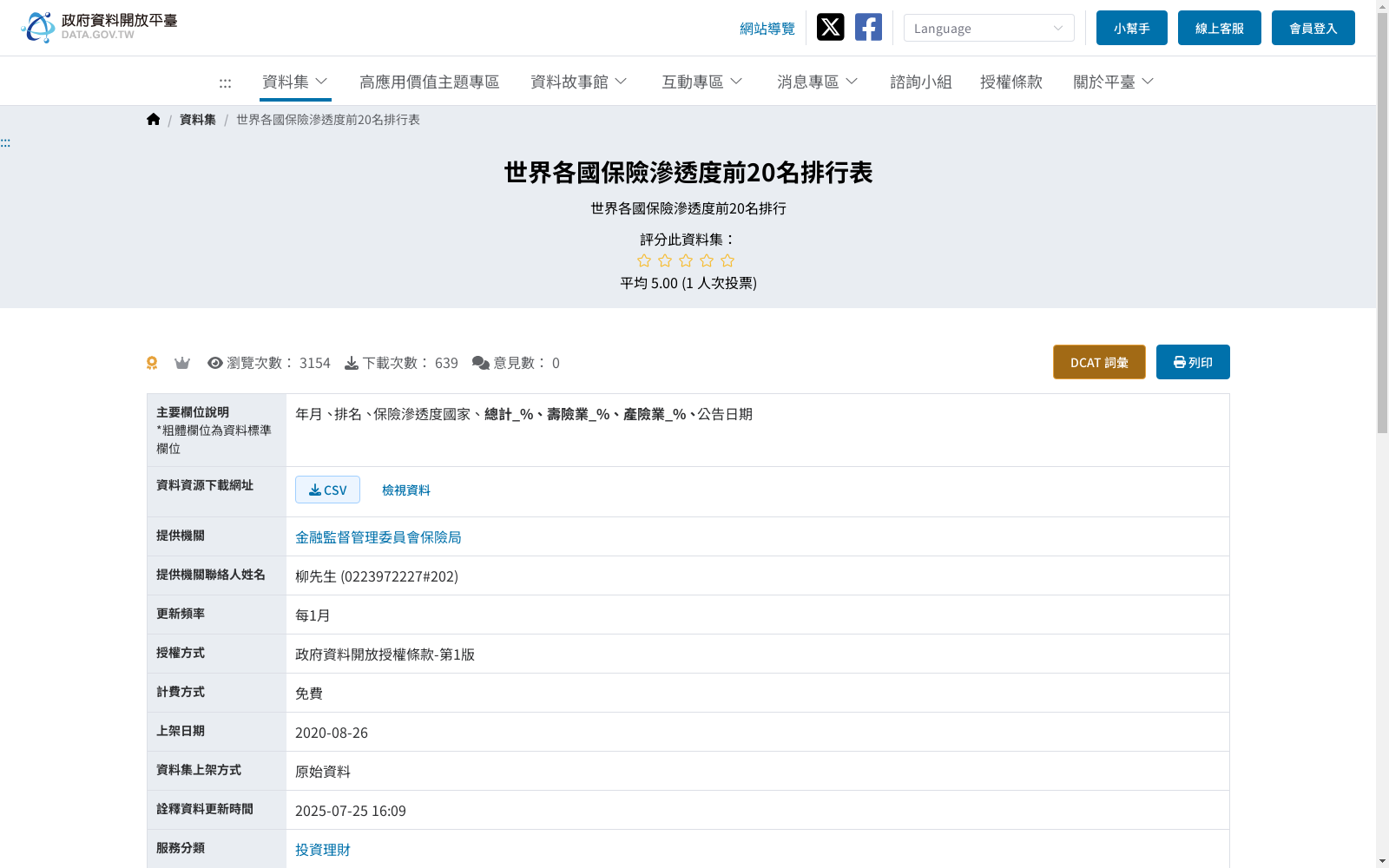Image resolution: width=1389 pixels, height=868 pixels.
Task: Click the 會員登入 button
Action: pyautogui.click(x=1313, y=28)
